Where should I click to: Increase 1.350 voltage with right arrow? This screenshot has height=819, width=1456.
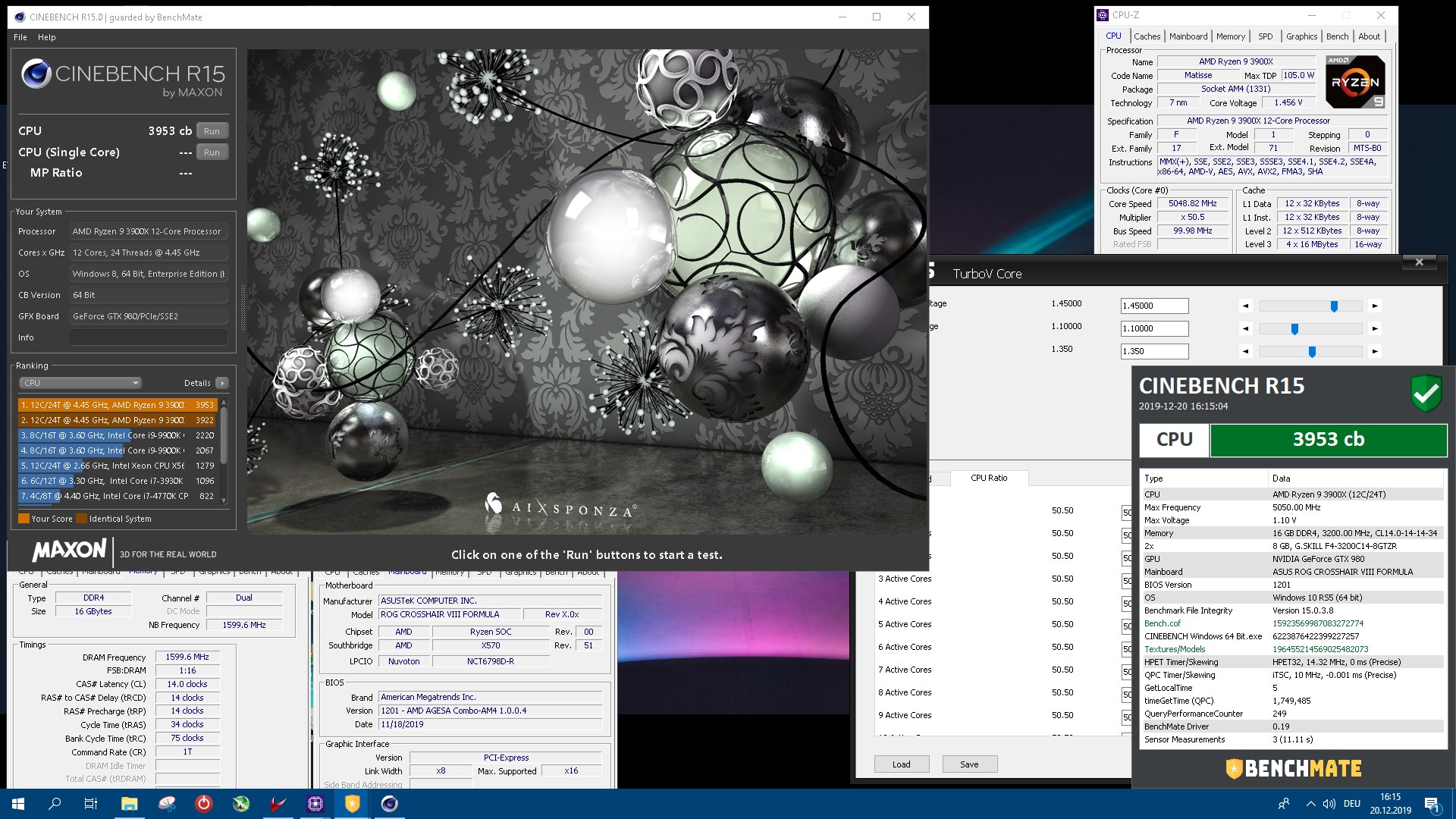click(x=1375, y=352)
